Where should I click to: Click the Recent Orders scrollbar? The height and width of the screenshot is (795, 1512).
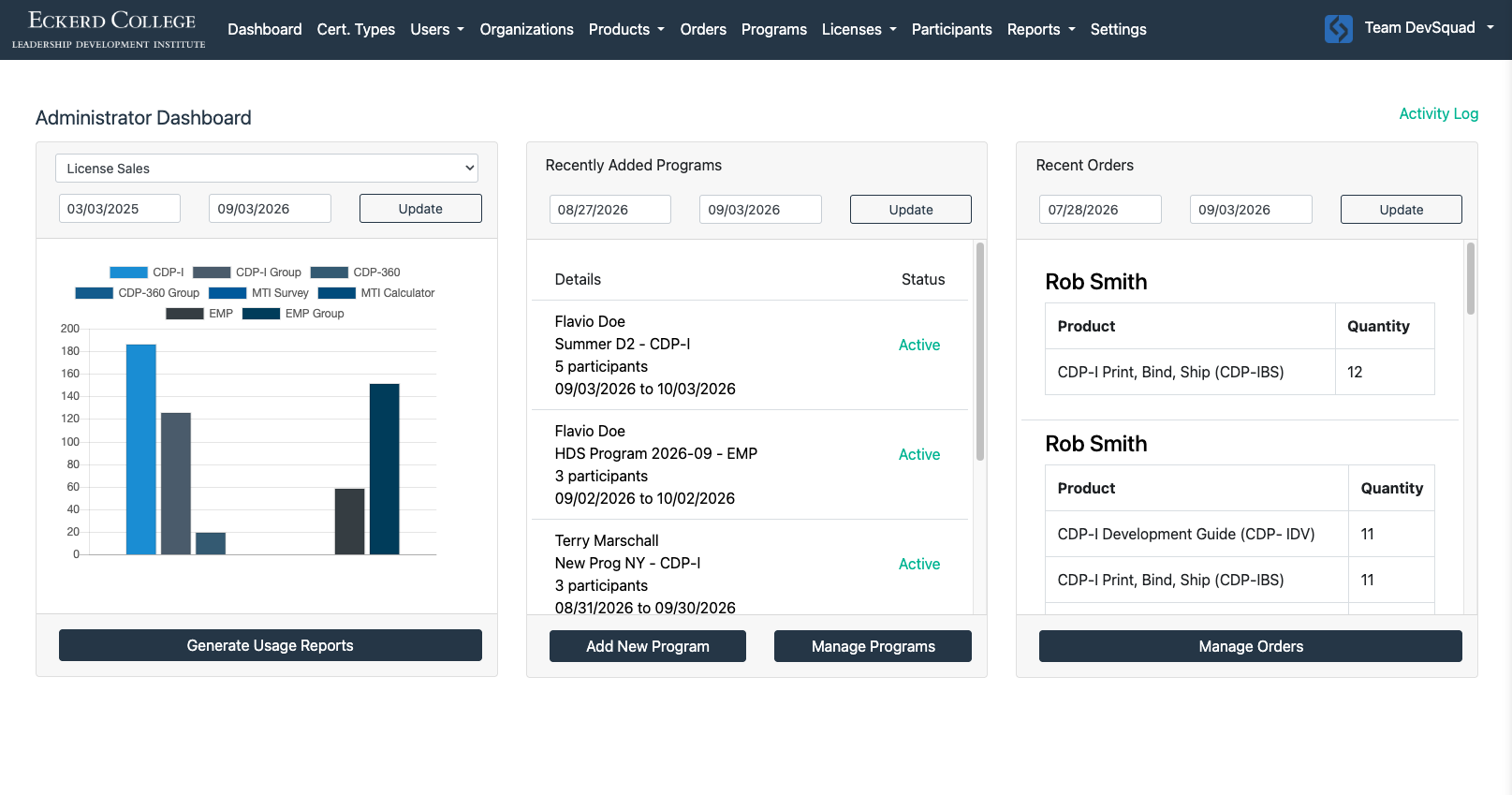tap(1471, 279)
